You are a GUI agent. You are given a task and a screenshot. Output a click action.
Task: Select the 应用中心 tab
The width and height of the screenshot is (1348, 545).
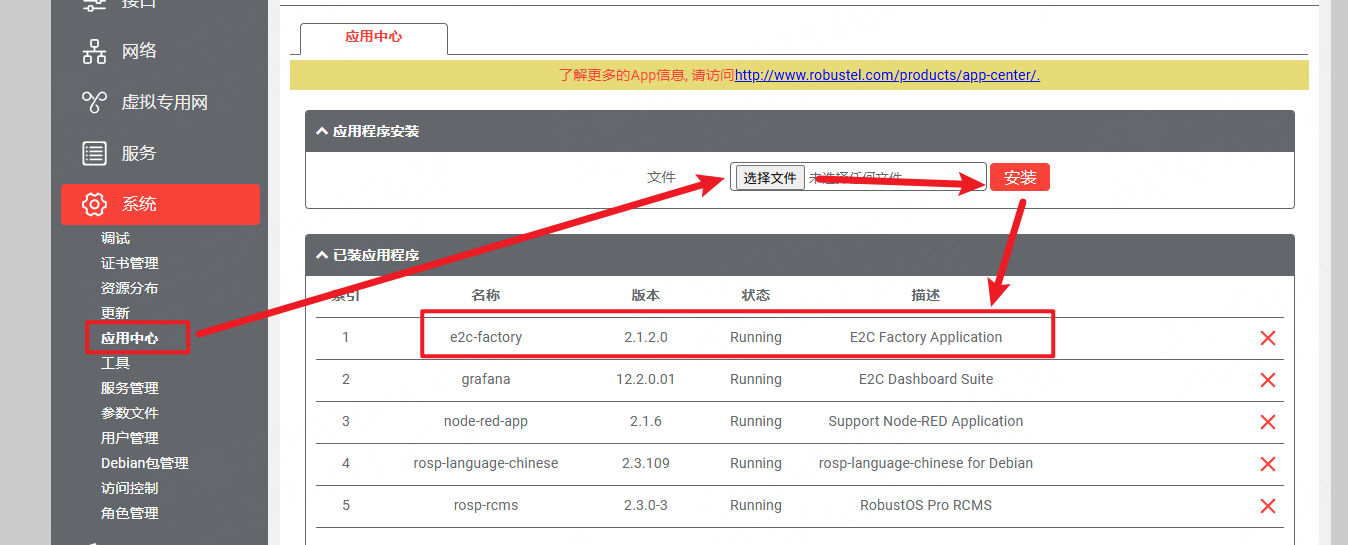click(x=373, y=37)
